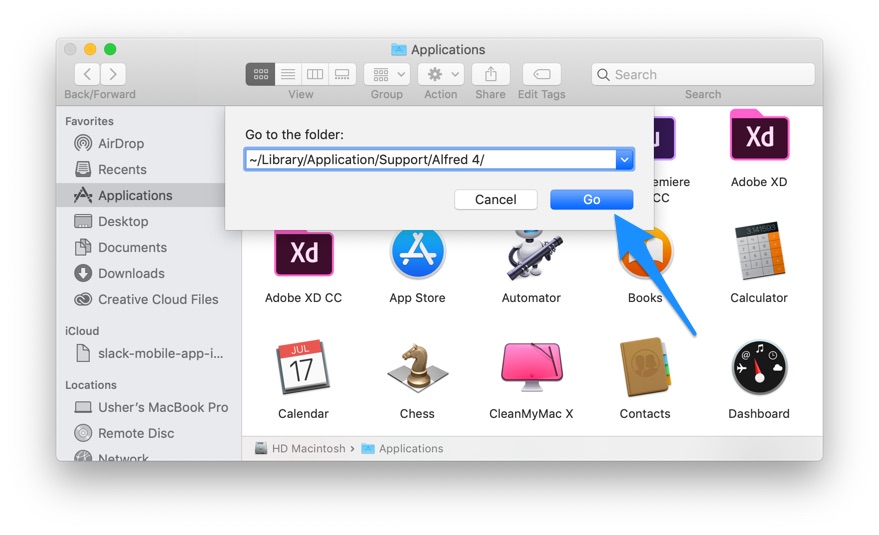This screenshot has height=535, width=879.
Task: Switch to list view
Action: pos(288,74)
